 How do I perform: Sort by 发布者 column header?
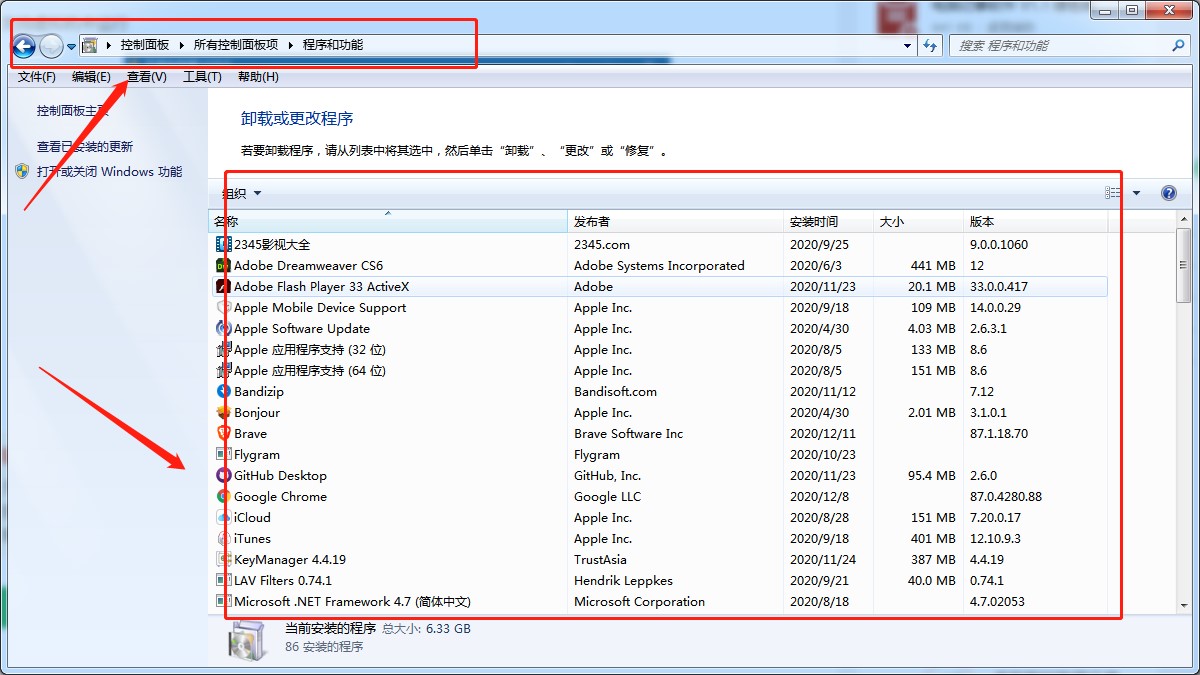(x=676, y=221)
